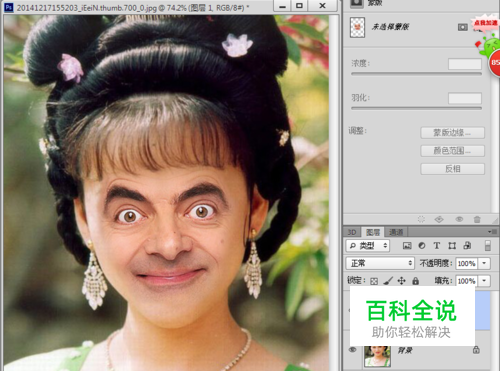Click the add pixel mask icon in Masks panel
The width and height of the screenshot is (500, 371).
coord(463,27)
